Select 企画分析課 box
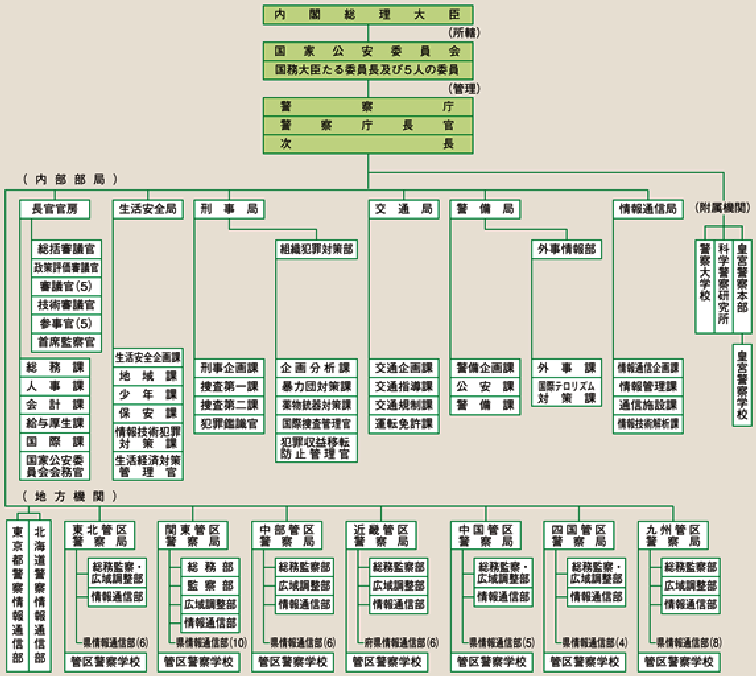 [x=316, y=368]
